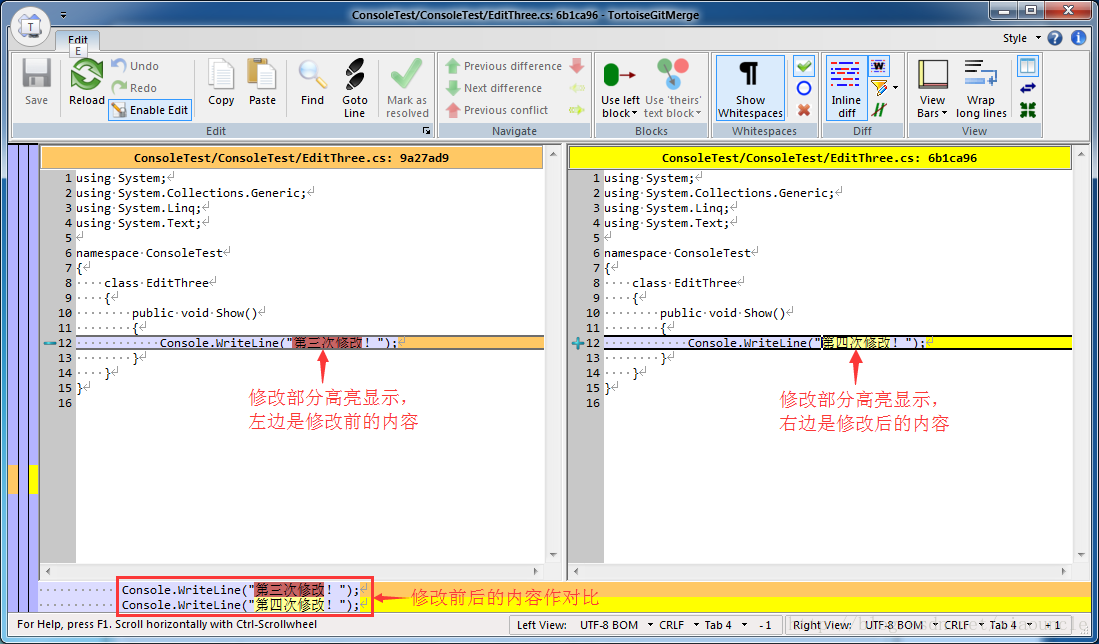Copy selected text using Copy icon

point(221,81)
